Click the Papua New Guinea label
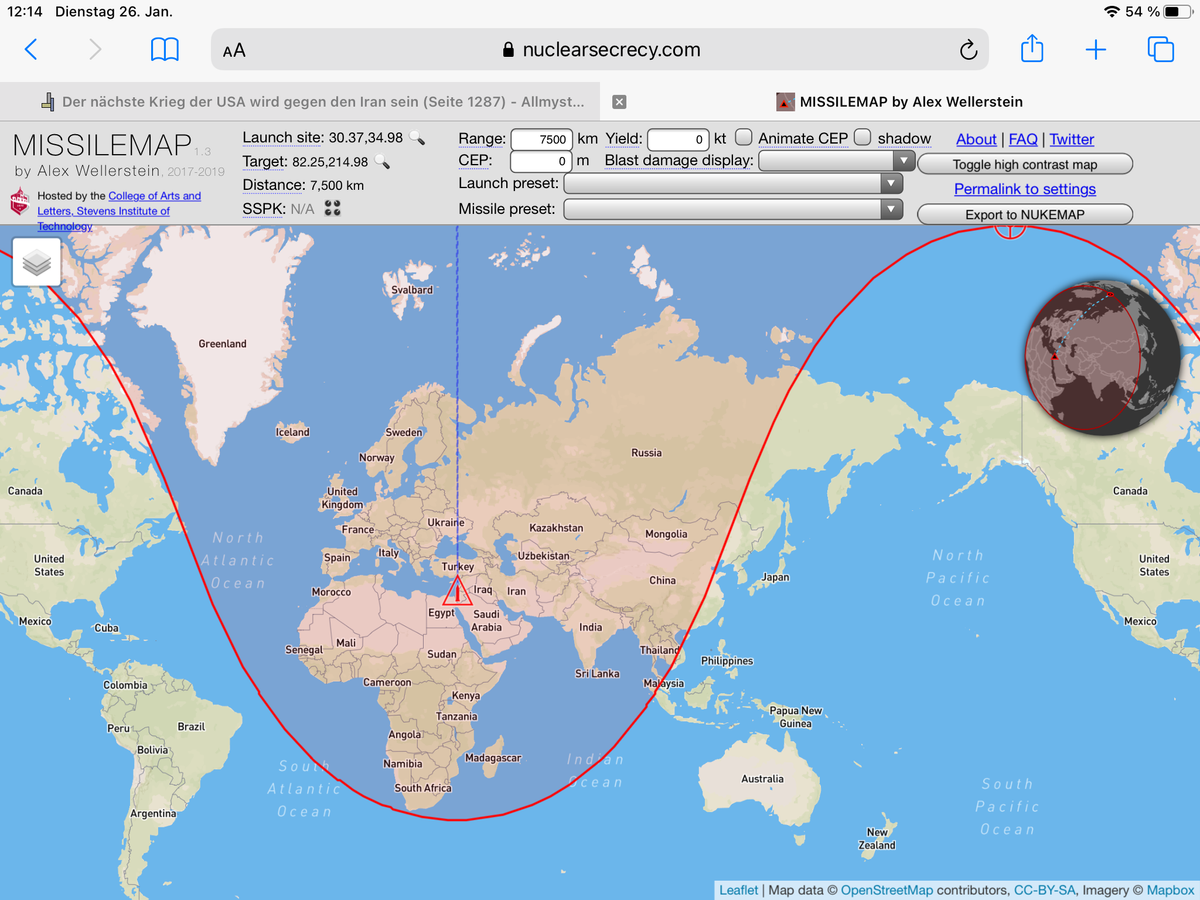Image resolution: width=1200 pixels, height=900 pixels. pos(796,717)
